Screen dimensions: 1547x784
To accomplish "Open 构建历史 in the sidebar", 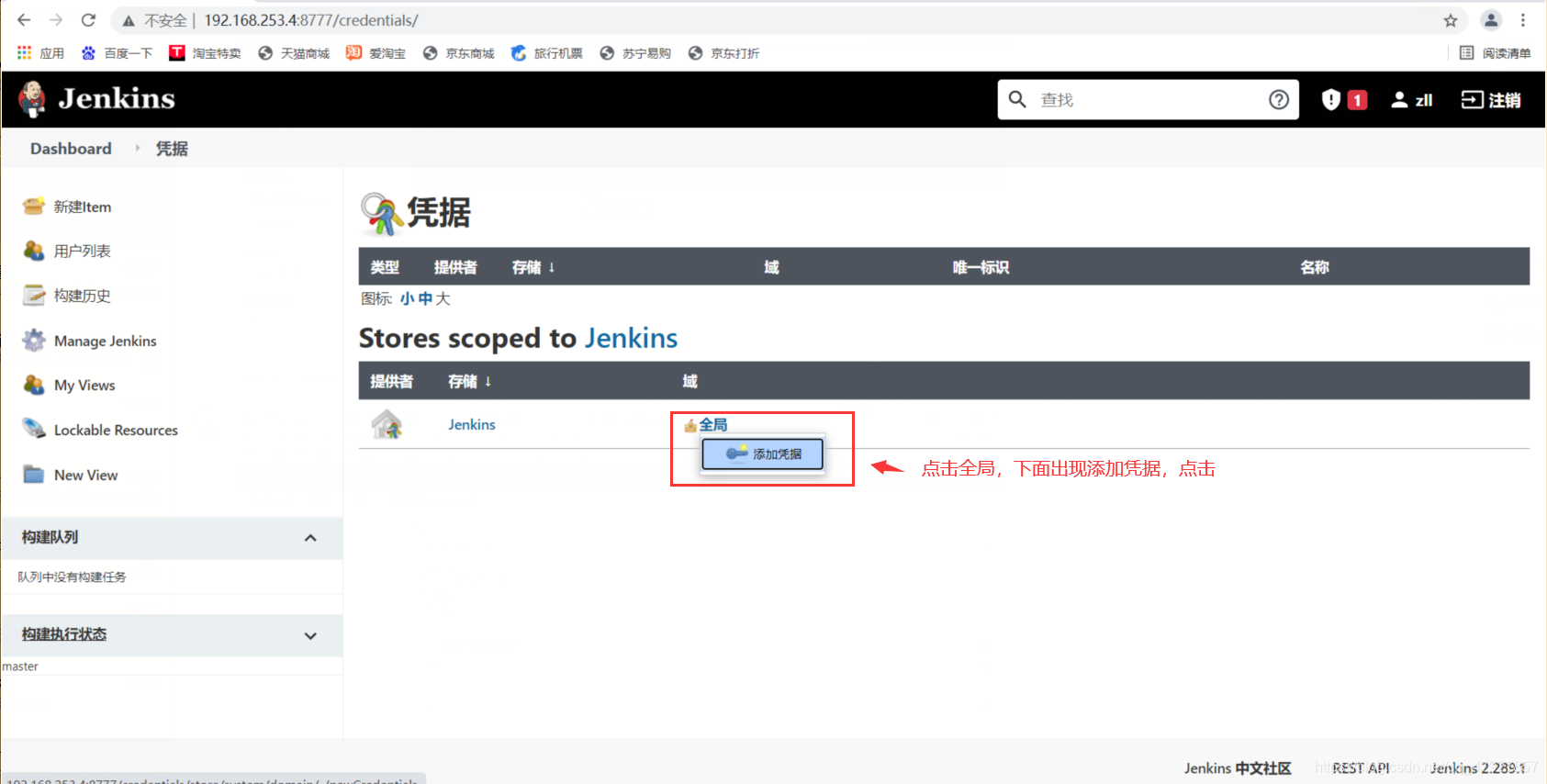I will coord(82,296).
